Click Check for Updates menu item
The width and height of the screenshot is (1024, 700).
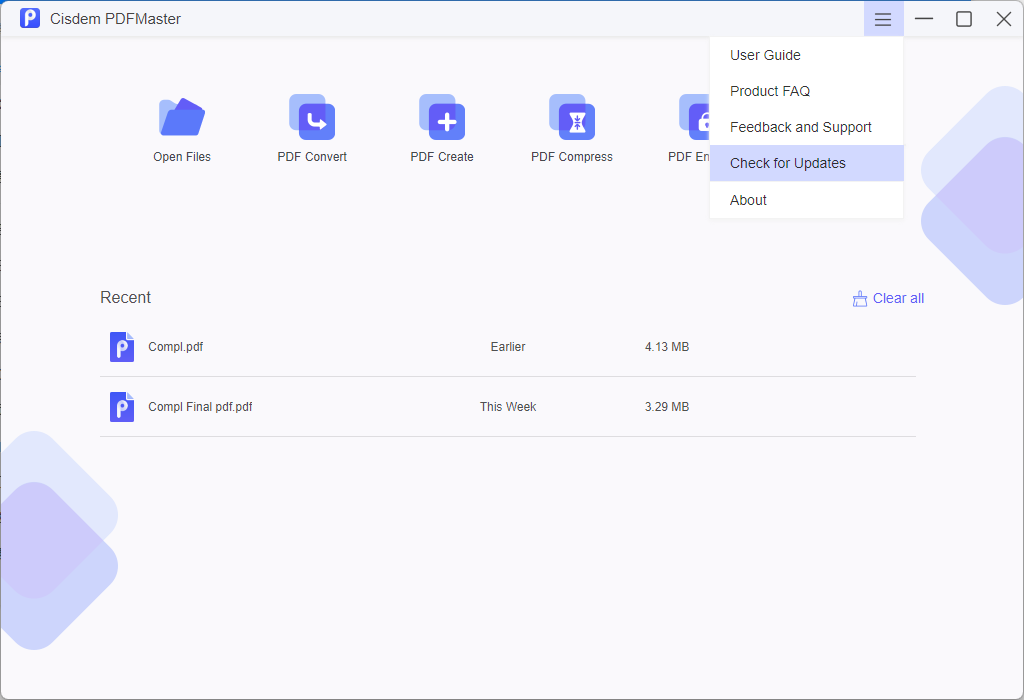[788, 163]
